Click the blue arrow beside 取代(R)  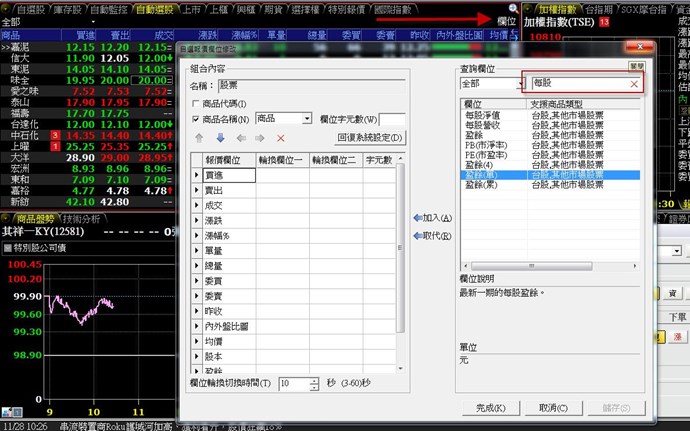click(x=418, y=236)
